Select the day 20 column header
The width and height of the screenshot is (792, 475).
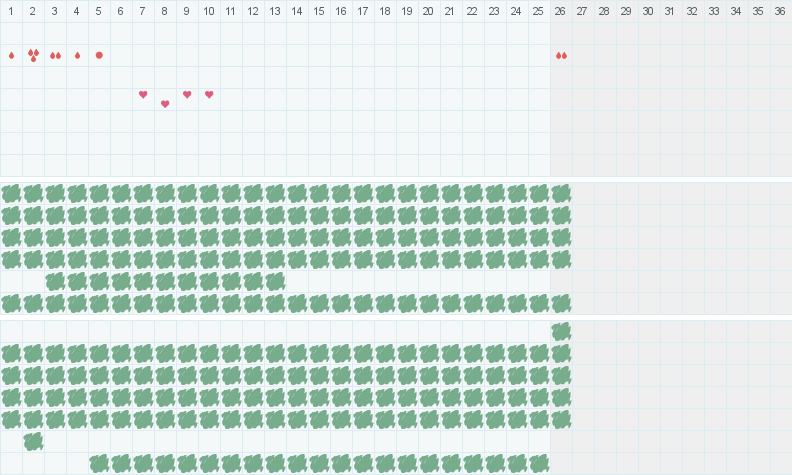pyautogui.click(x=428, y=11)
